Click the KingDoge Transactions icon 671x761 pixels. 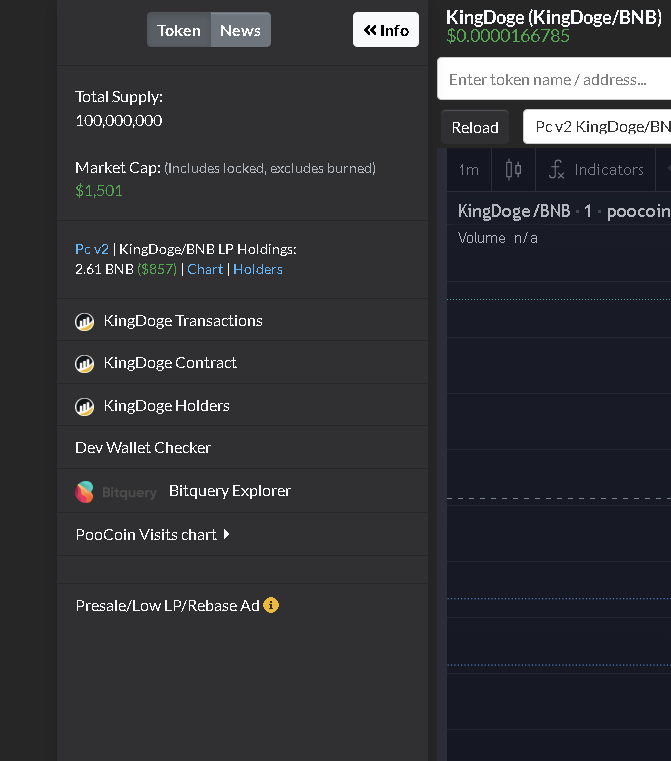click(84, 321)
